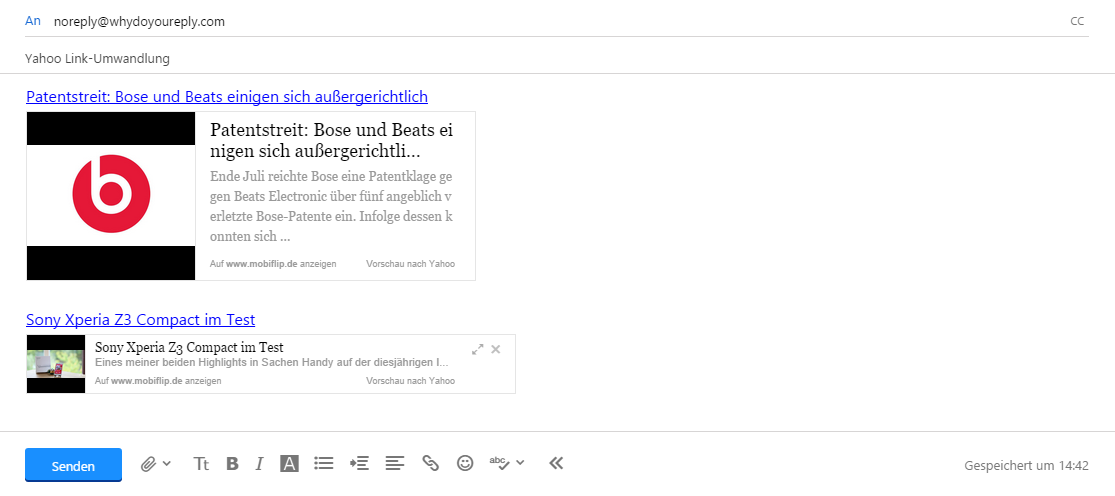The image size is (1115, 496).
Task: Edit the subject Yahoo Link-Umwandlung
Action: (97, 58)
